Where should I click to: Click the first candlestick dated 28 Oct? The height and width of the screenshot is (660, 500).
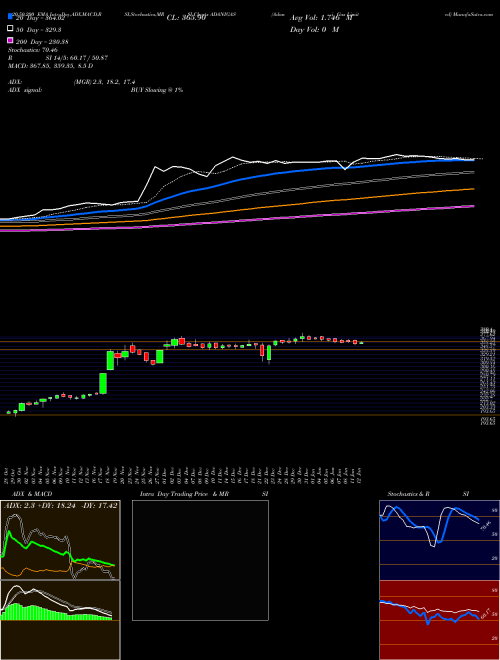tap(8, 412)
